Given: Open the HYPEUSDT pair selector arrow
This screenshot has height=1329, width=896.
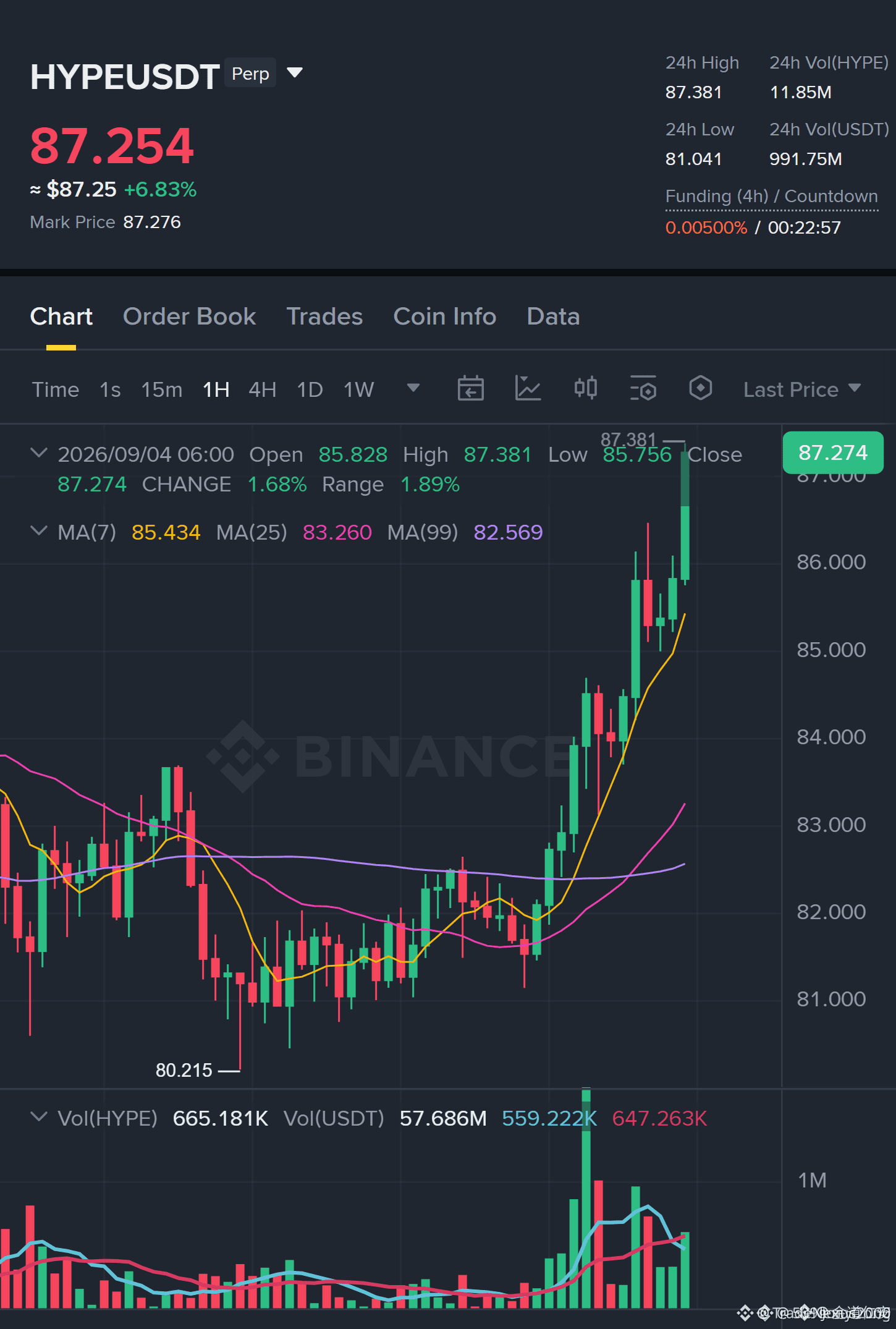Looking at the screenshot, I should click(x=295, y=73).
